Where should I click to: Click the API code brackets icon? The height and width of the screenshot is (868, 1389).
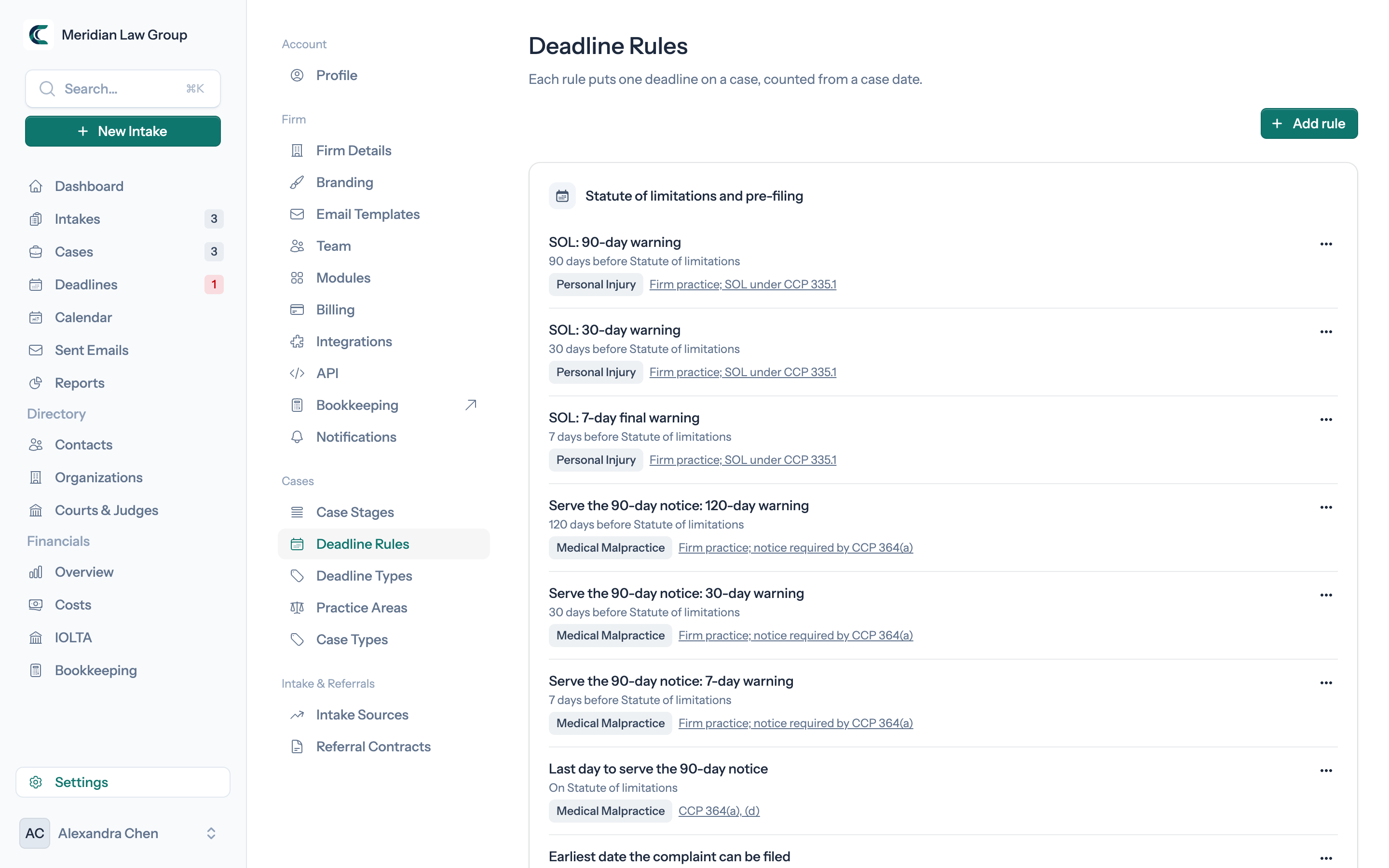click(x=297, y=373)
